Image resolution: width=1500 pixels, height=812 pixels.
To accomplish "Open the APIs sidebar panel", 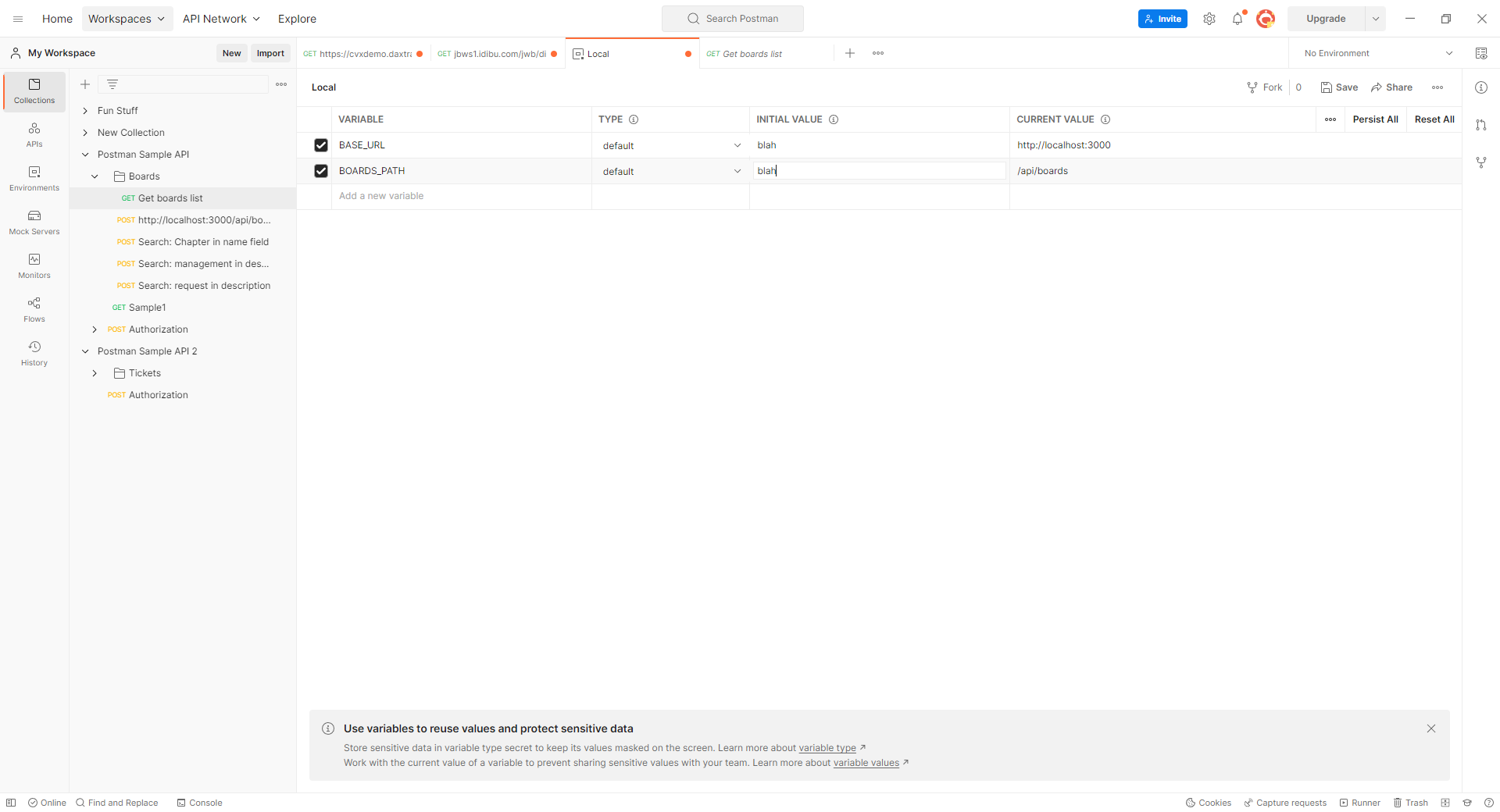I will tap(34, 135).
